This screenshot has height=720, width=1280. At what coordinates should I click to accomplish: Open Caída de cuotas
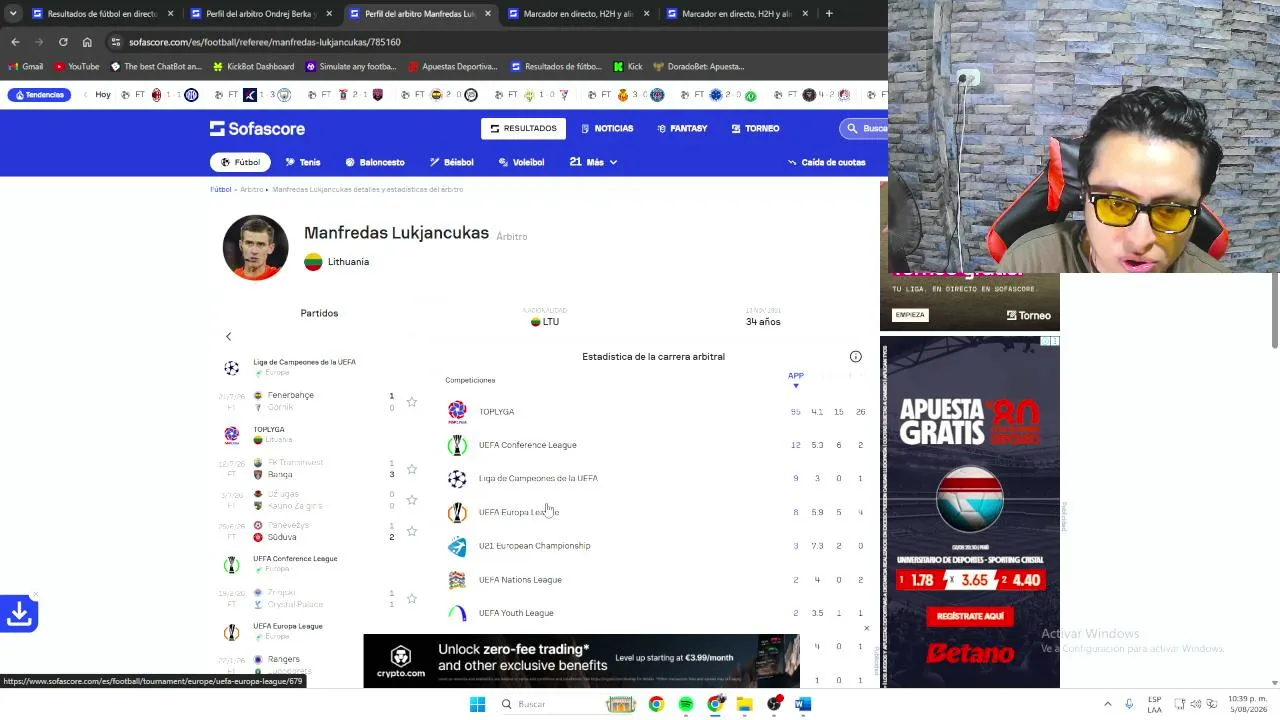(826, 162)
